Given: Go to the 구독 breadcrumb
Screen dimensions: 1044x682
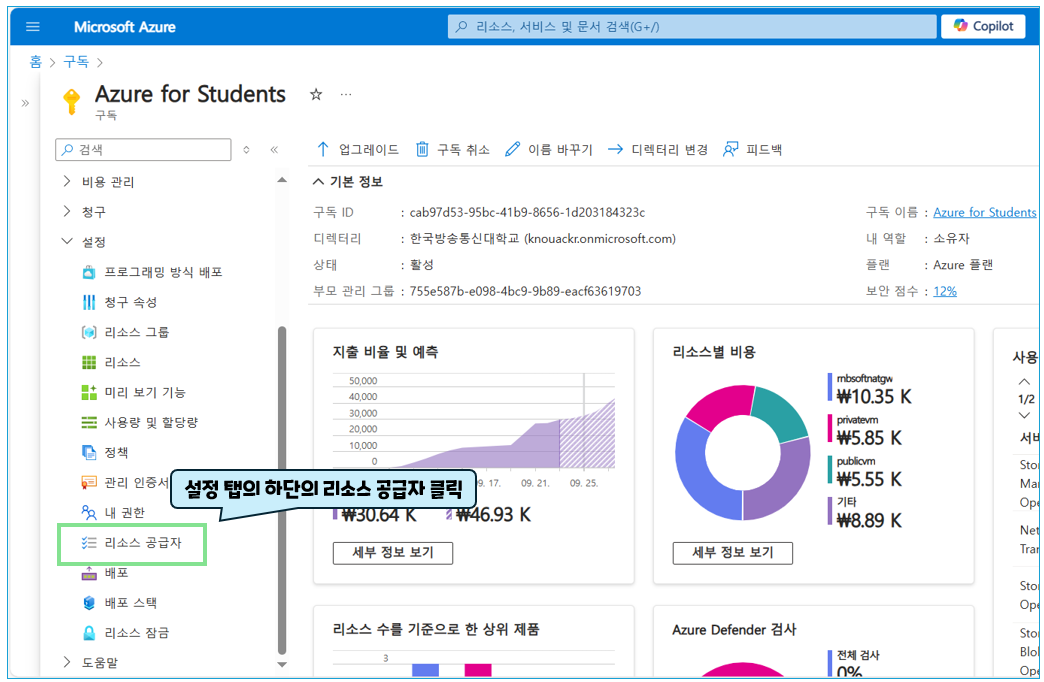Looking at the screenshot, I should point(76,62).
